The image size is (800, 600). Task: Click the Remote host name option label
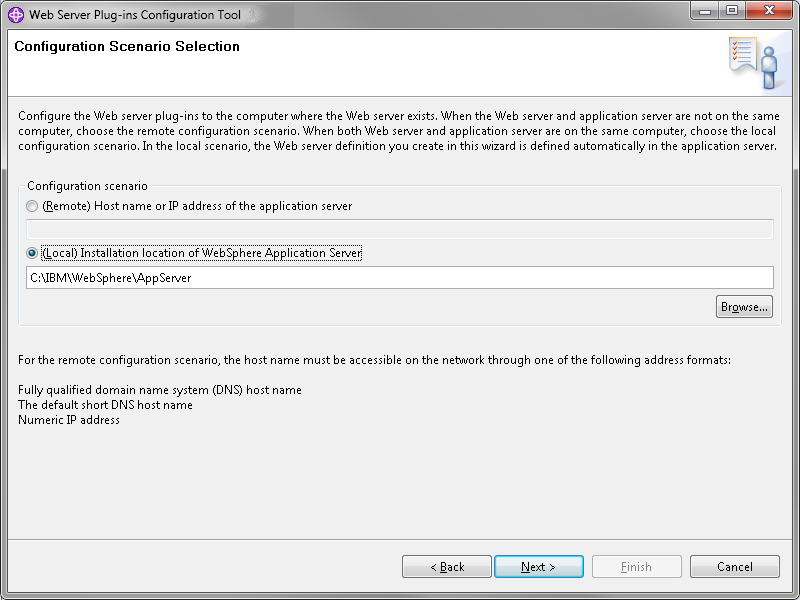tap(197, 206)
